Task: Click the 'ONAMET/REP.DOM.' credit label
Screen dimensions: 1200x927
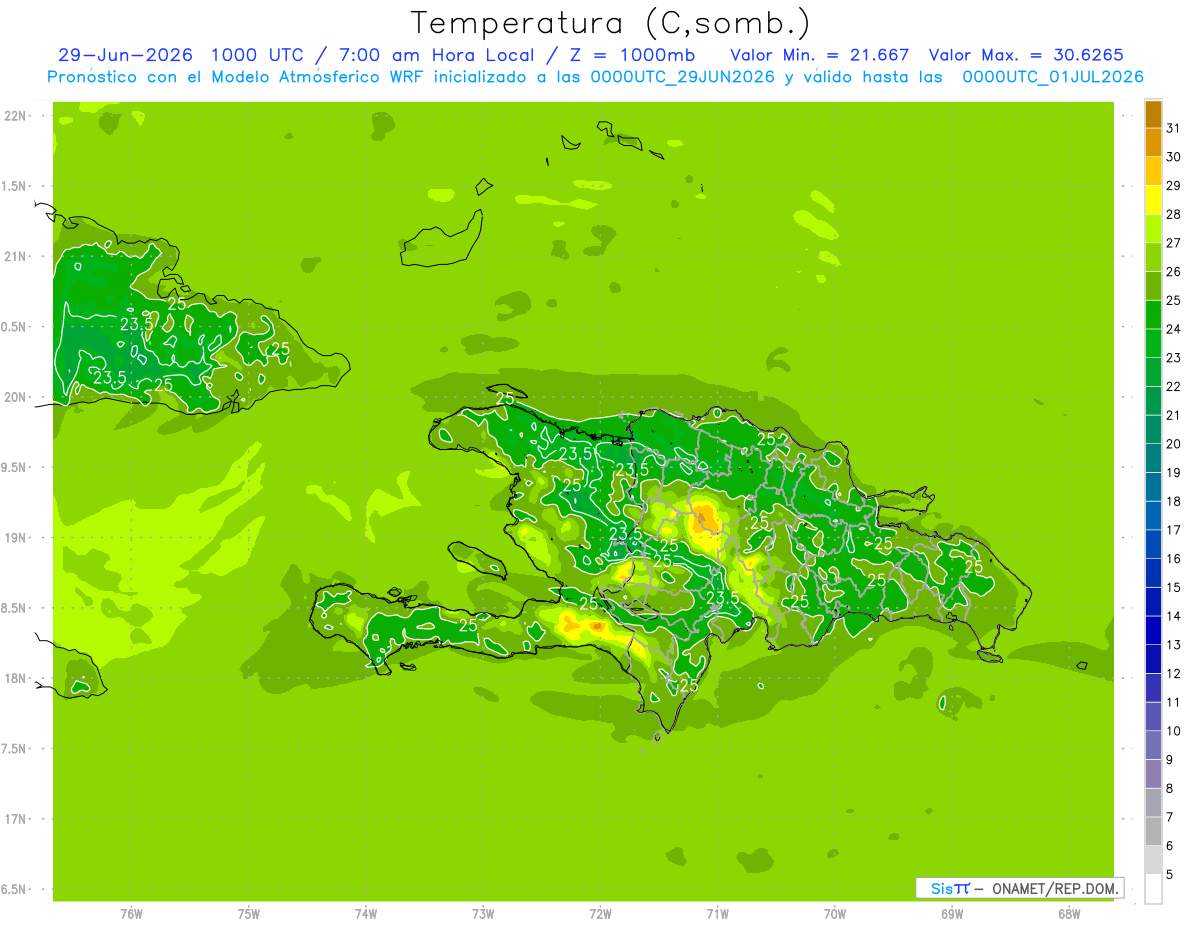Action: click(x=1056, y=888)
